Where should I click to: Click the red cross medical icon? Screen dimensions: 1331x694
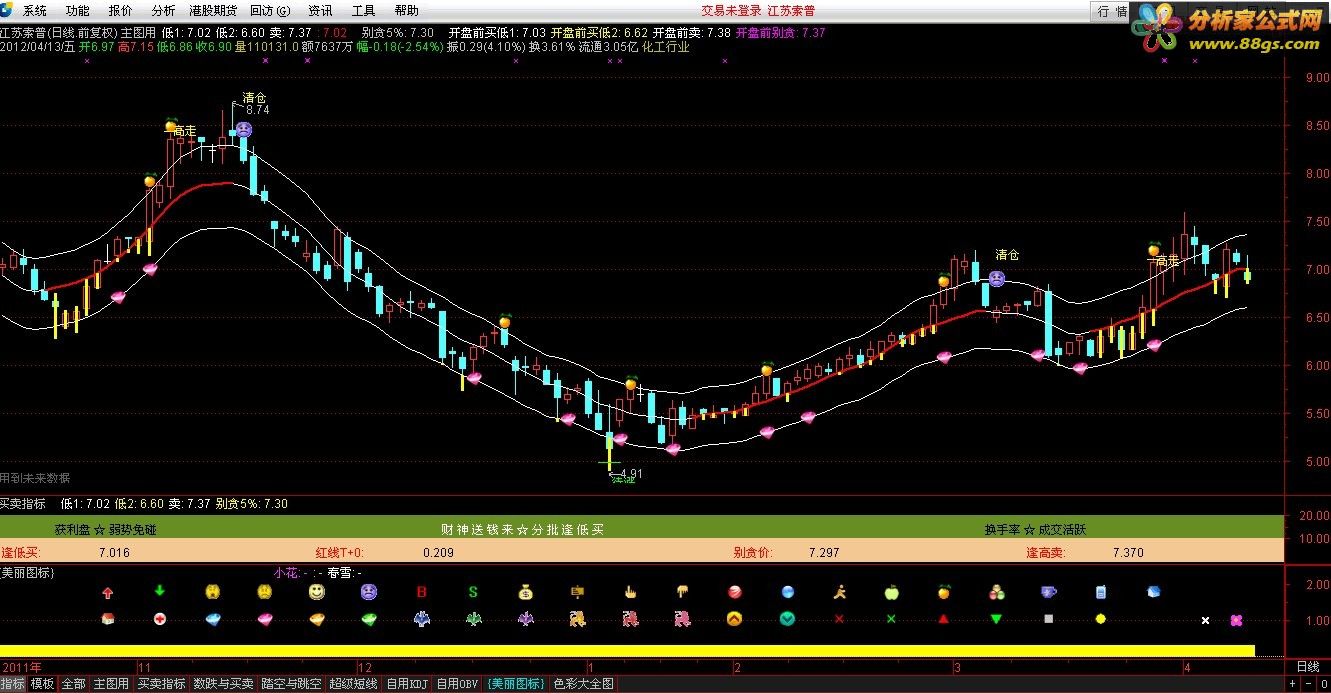tap(159, 619)
